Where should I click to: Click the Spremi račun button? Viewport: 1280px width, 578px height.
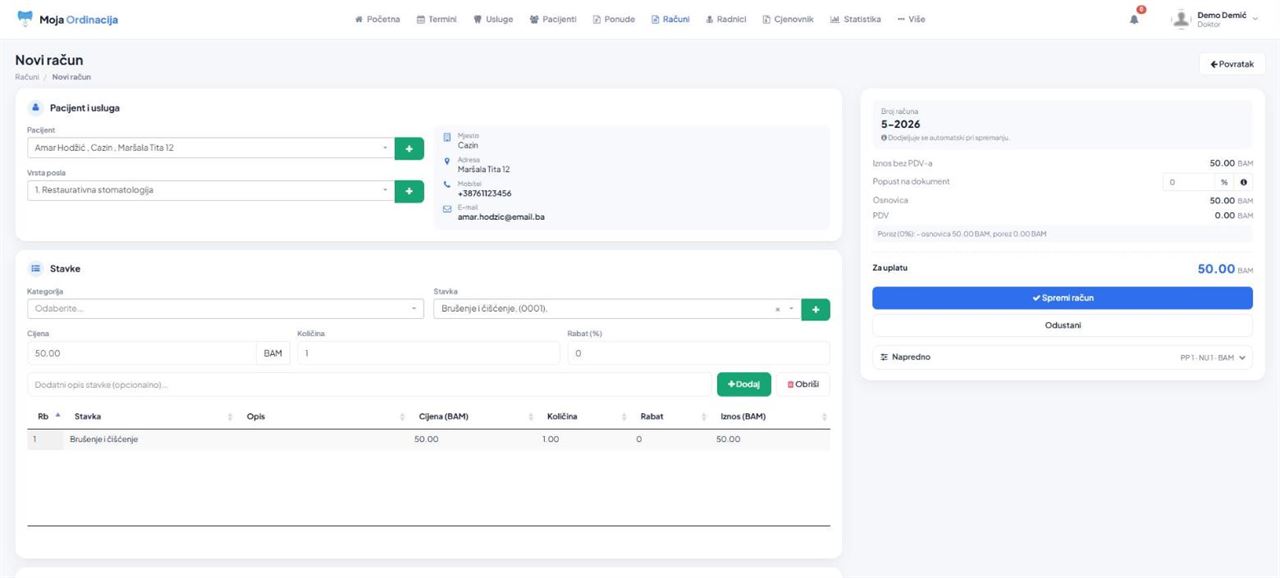pyautogui.click(x=1062, y=298)
